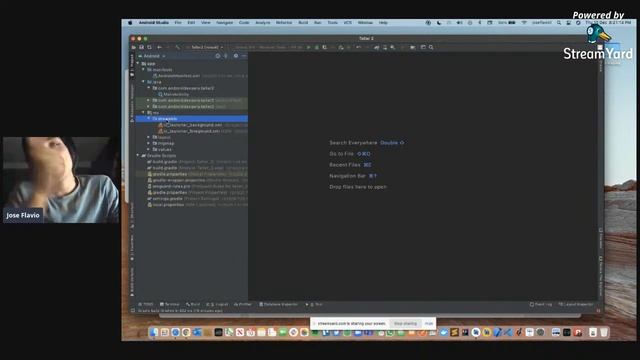Click the Stop sharing button

click(x=405, y=323)
